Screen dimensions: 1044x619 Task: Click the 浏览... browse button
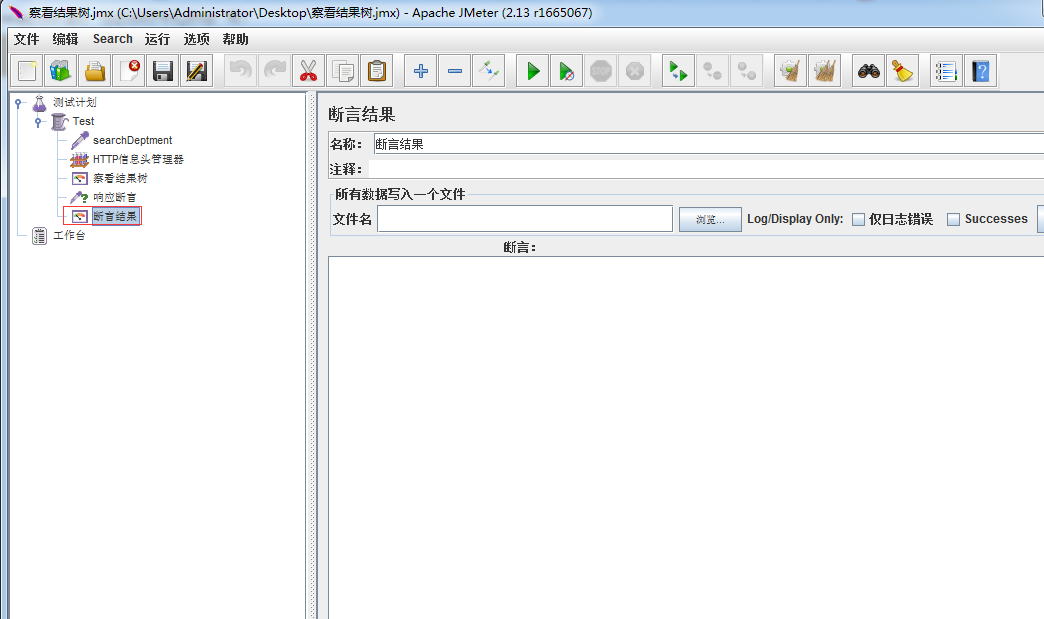[710, 219]
